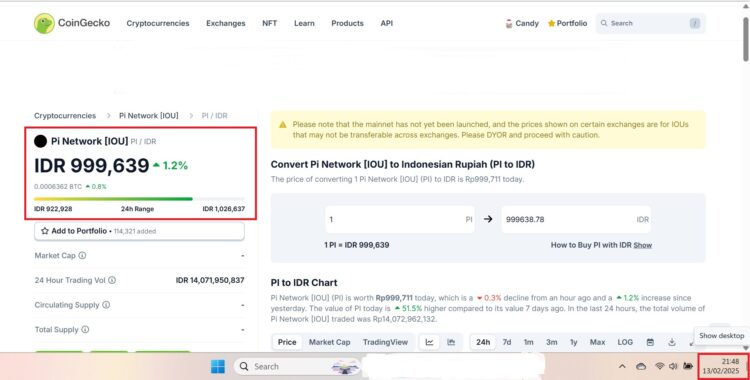The height and width of the screenshot is (380, 750).
Task: Select the 1y chart range
Action: 574,342
